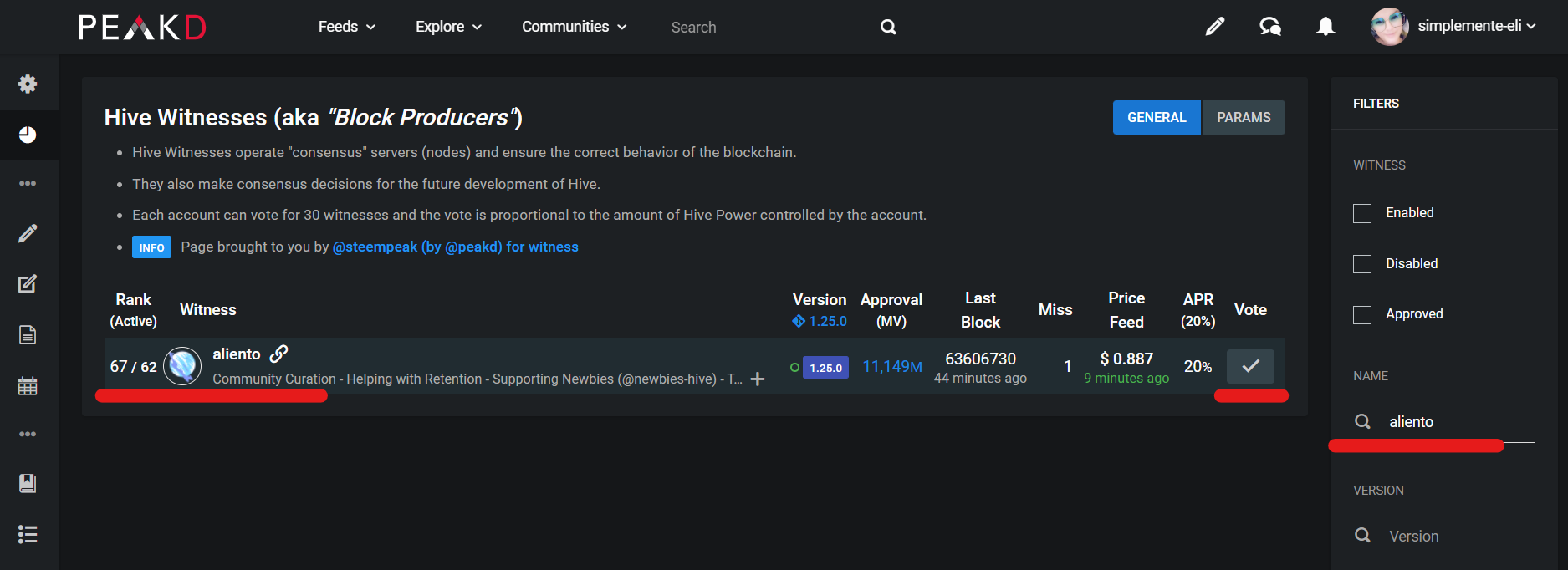Open the @steempeak witness link
The height and width of the screenshot is (570, 1568).
tap(455, 247)
